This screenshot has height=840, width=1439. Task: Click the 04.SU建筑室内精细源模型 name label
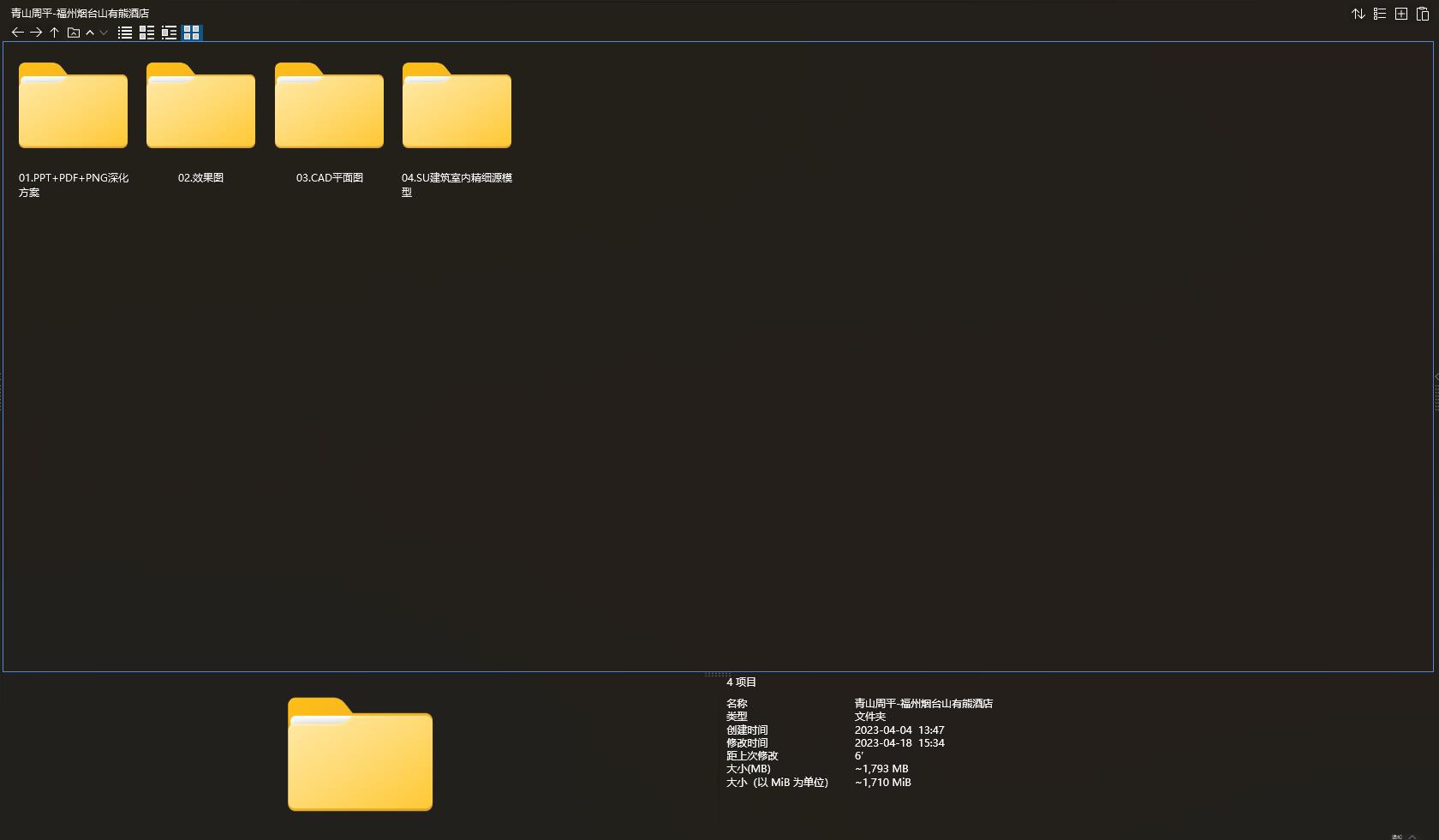pos(457,185)
